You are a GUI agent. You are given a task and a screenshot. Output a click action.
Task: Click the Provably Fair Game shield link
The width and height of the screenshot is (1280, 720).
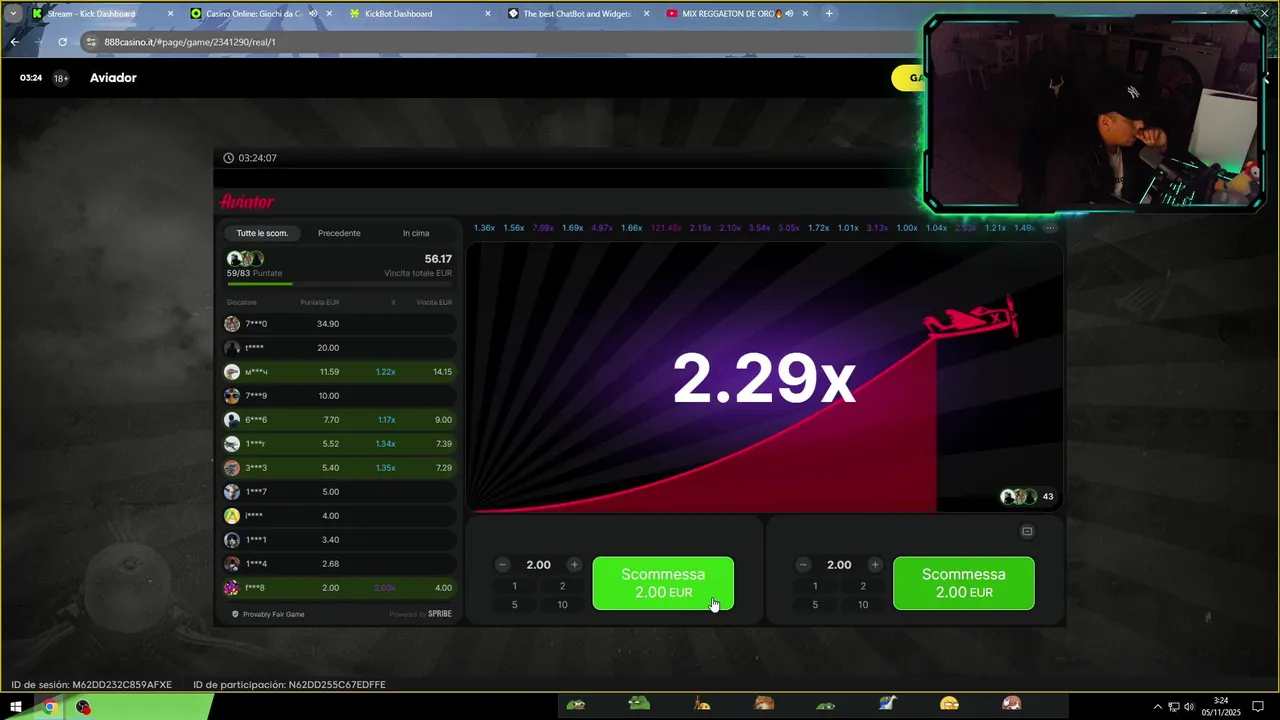pos(268,614)
